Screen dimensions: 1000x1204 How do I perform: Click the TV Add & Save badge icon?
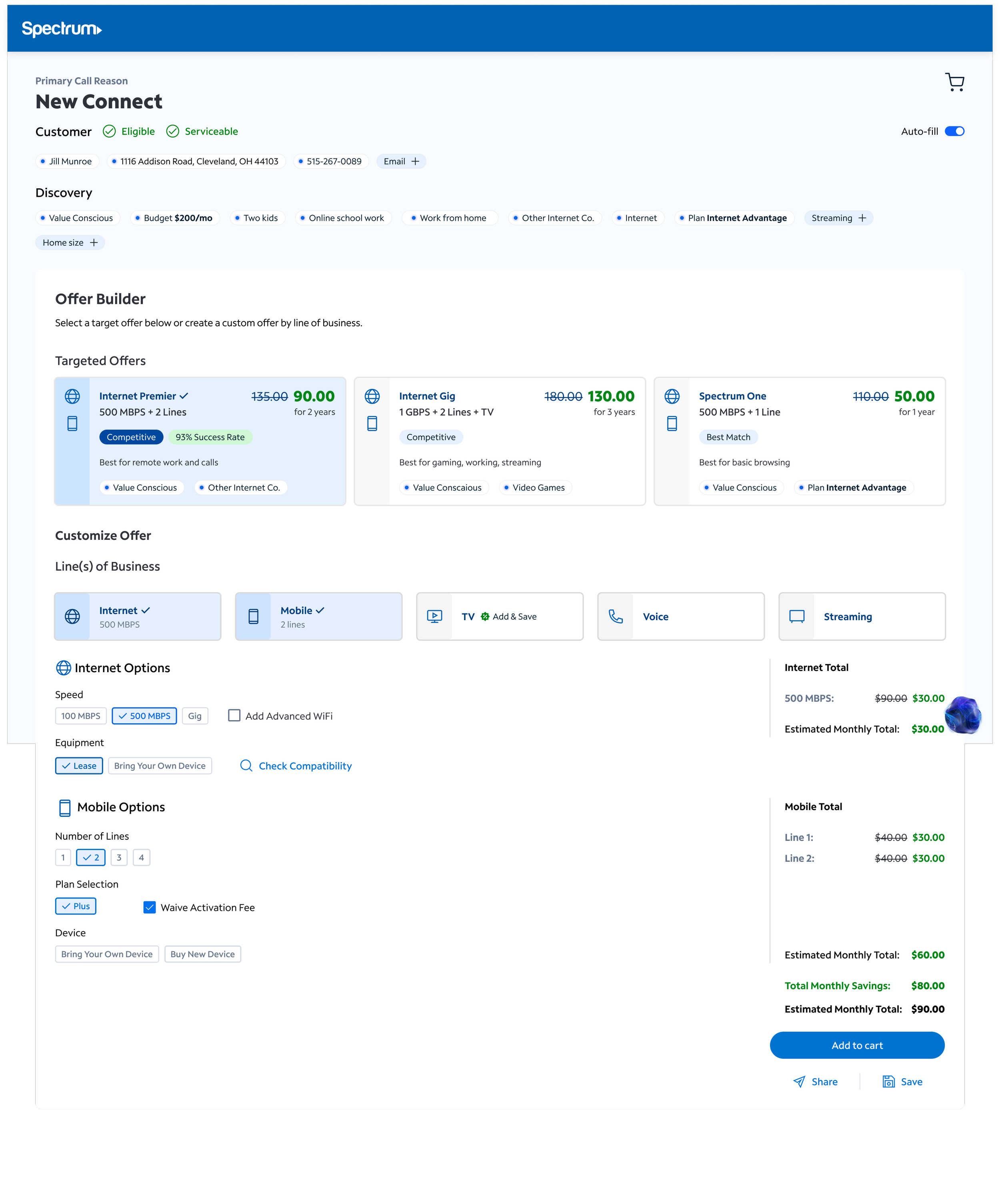[x=485, y=616]
